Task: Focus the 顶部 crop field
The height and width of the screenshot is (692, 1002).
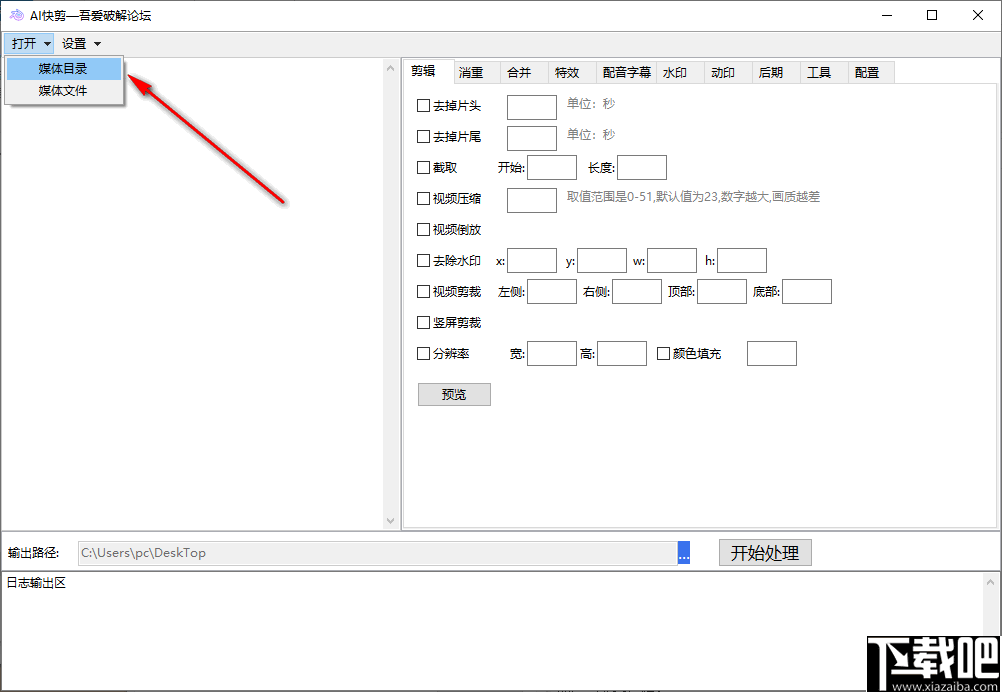Action: click(x=722, y=291)
